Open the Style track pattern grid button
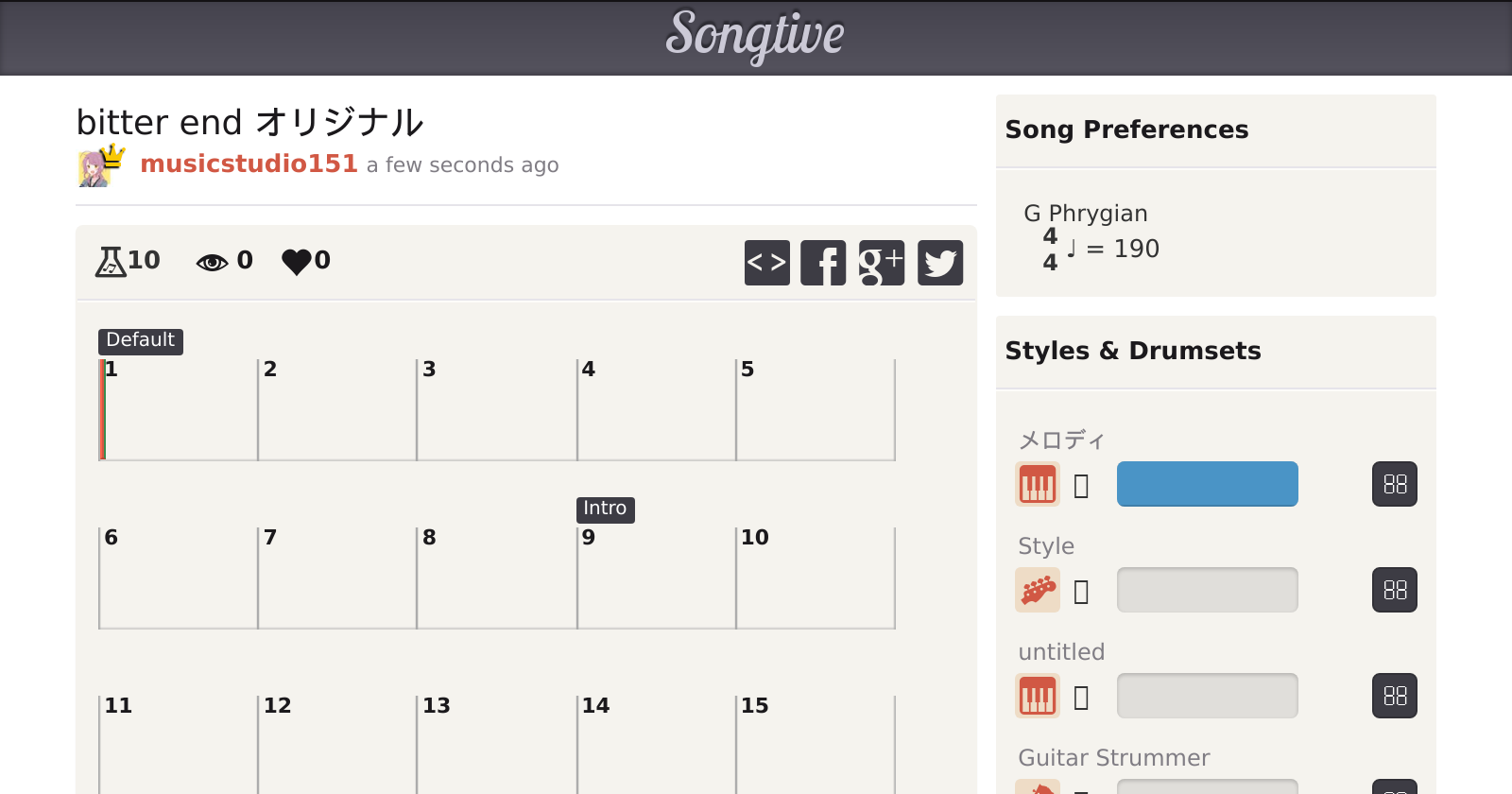The height and width of the screenshot is (794, 1512). click(x=1394, y=590)
